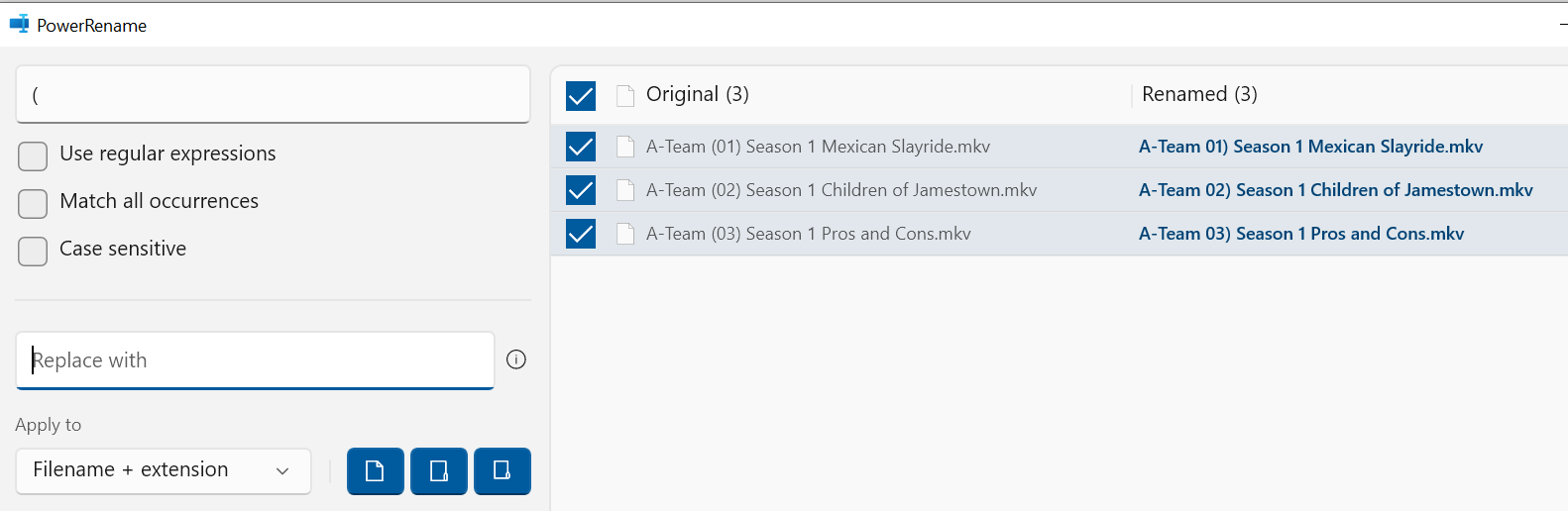Uncheck the A-Team (03) Pros and Cons file
The image size is (1568, 511).
581,234
